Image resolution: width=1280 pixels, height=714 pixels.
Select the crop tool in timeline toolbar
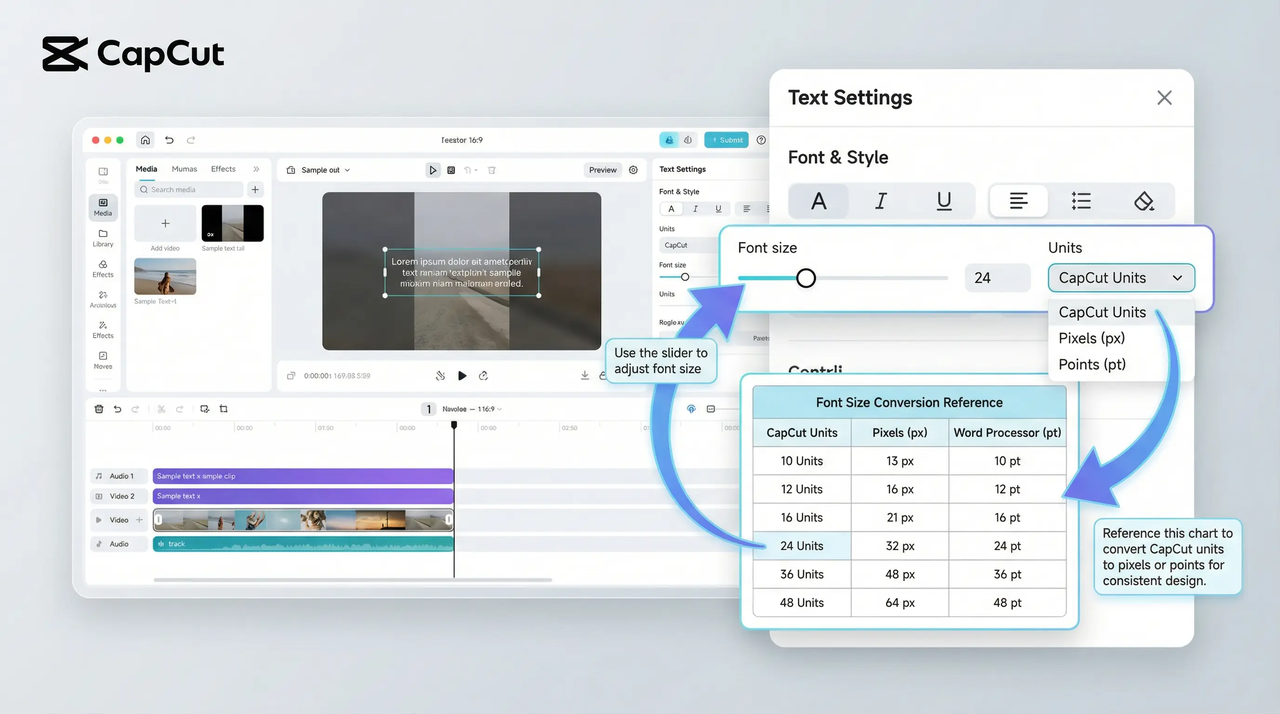click(224, 409)
